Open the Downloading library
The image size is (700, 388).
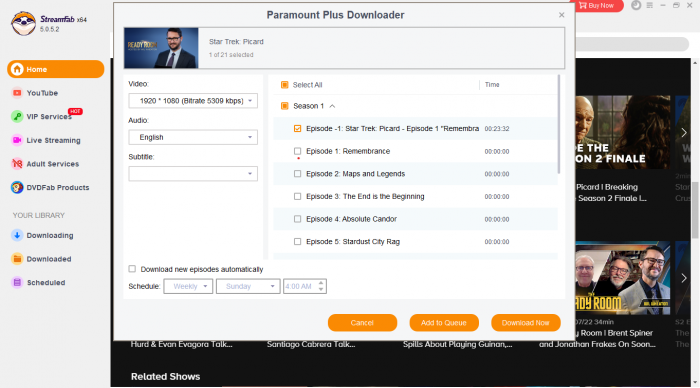tap(50, 235)
